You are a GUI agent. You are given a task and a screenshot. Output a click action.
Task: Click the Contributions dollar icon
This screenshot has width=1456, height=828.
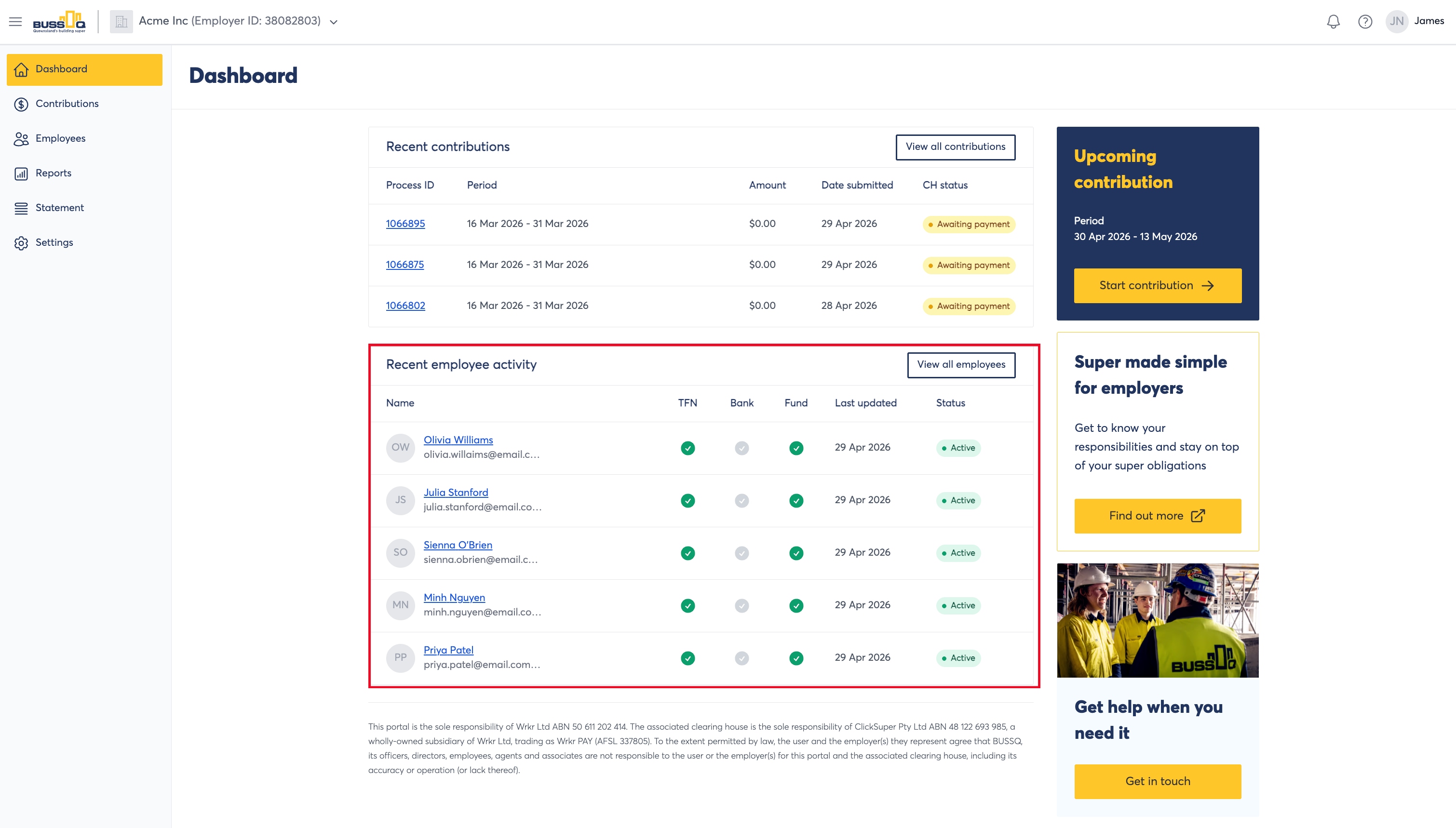(21, 104)
